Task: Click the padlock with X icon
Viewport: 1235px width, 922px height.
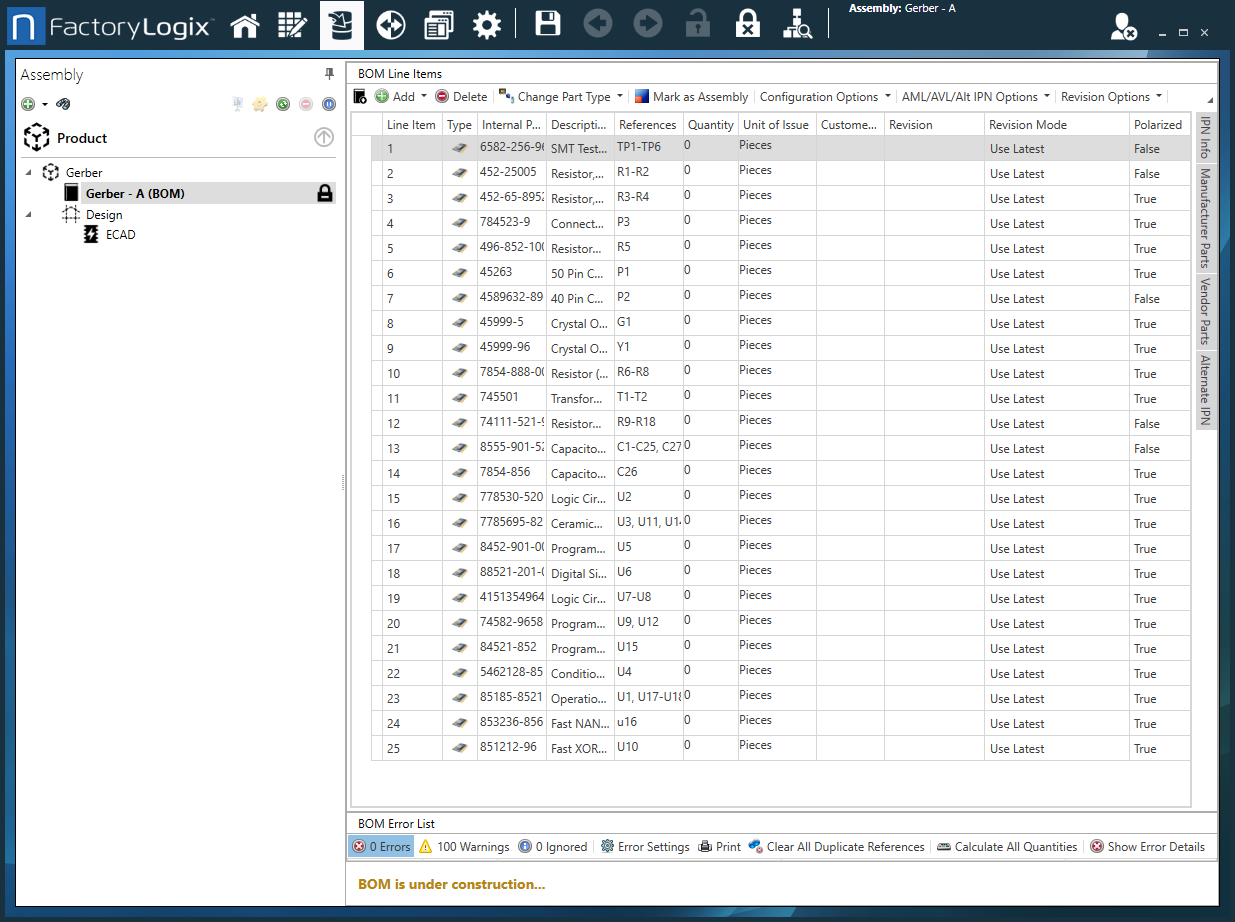Action: pyautogui.click(x=746, y=25)
